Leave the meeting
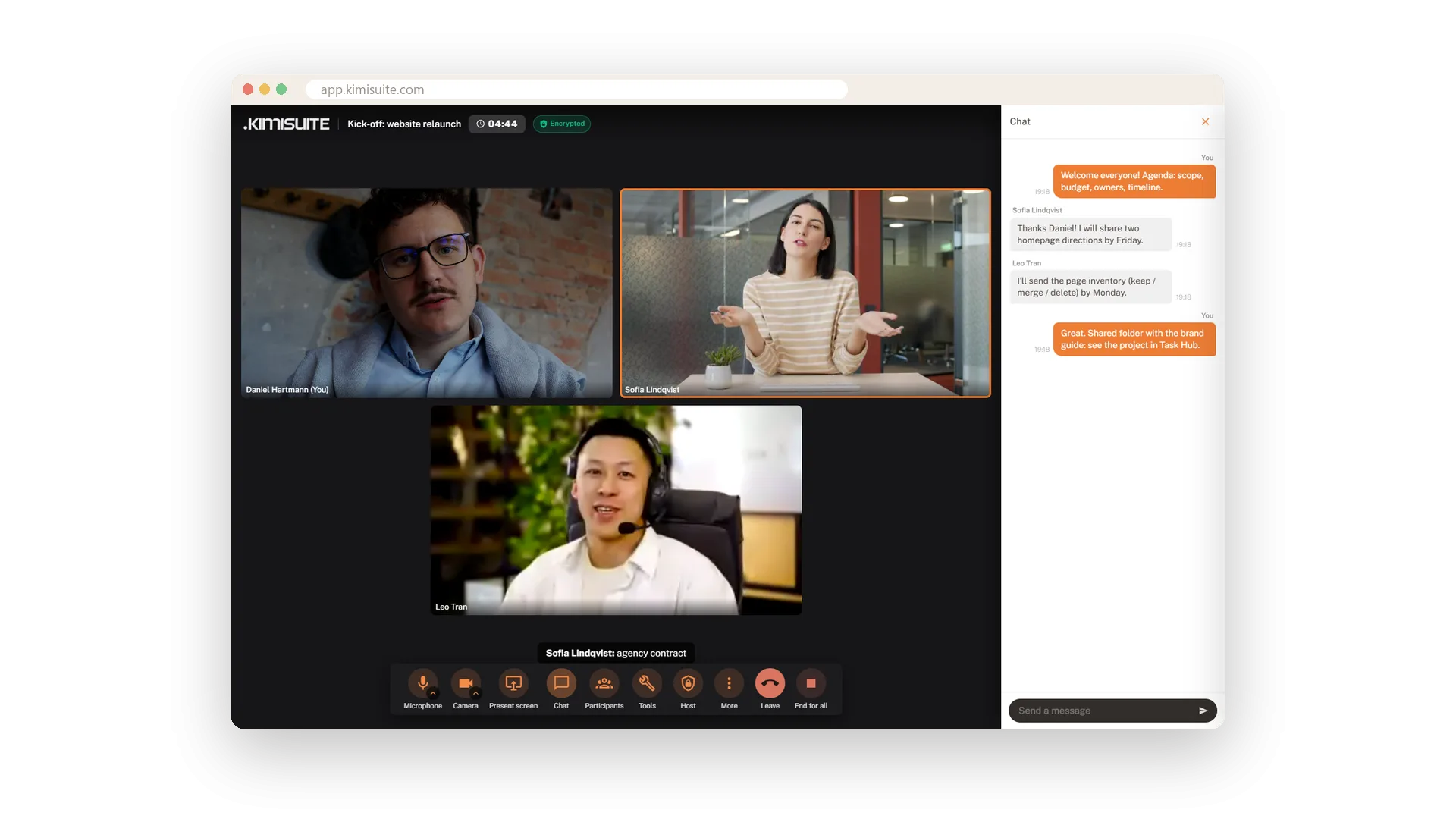Screen dimensions: 1456x819 pos(770,682)
